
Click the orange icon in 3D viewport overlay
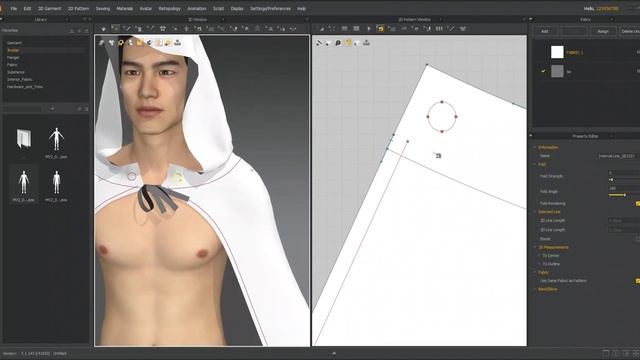pos(140,42)
